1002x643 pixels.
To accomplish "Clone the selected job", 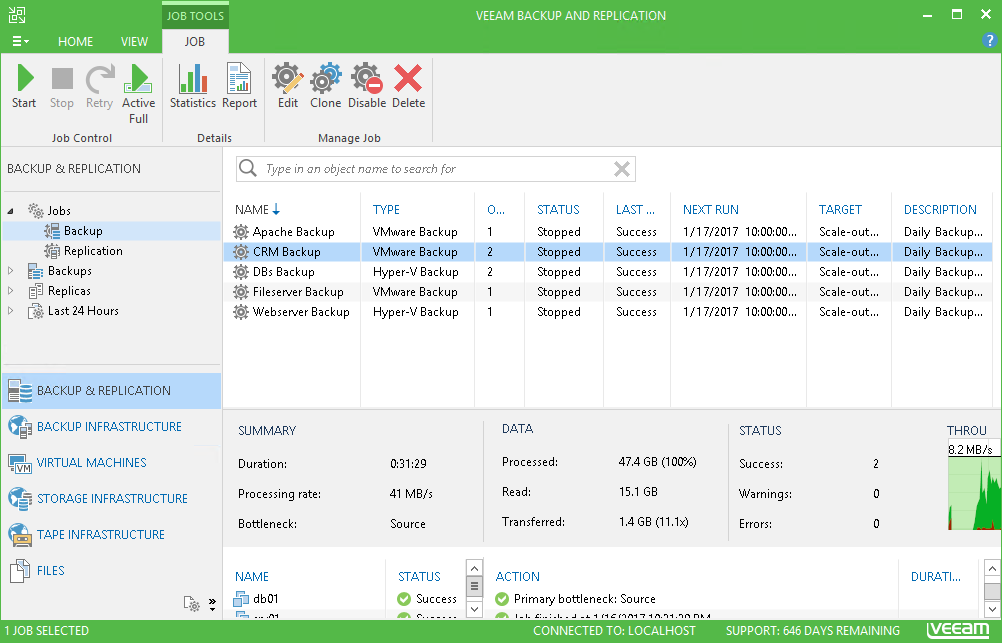I will pyautogui.click(x=325, y=86).
